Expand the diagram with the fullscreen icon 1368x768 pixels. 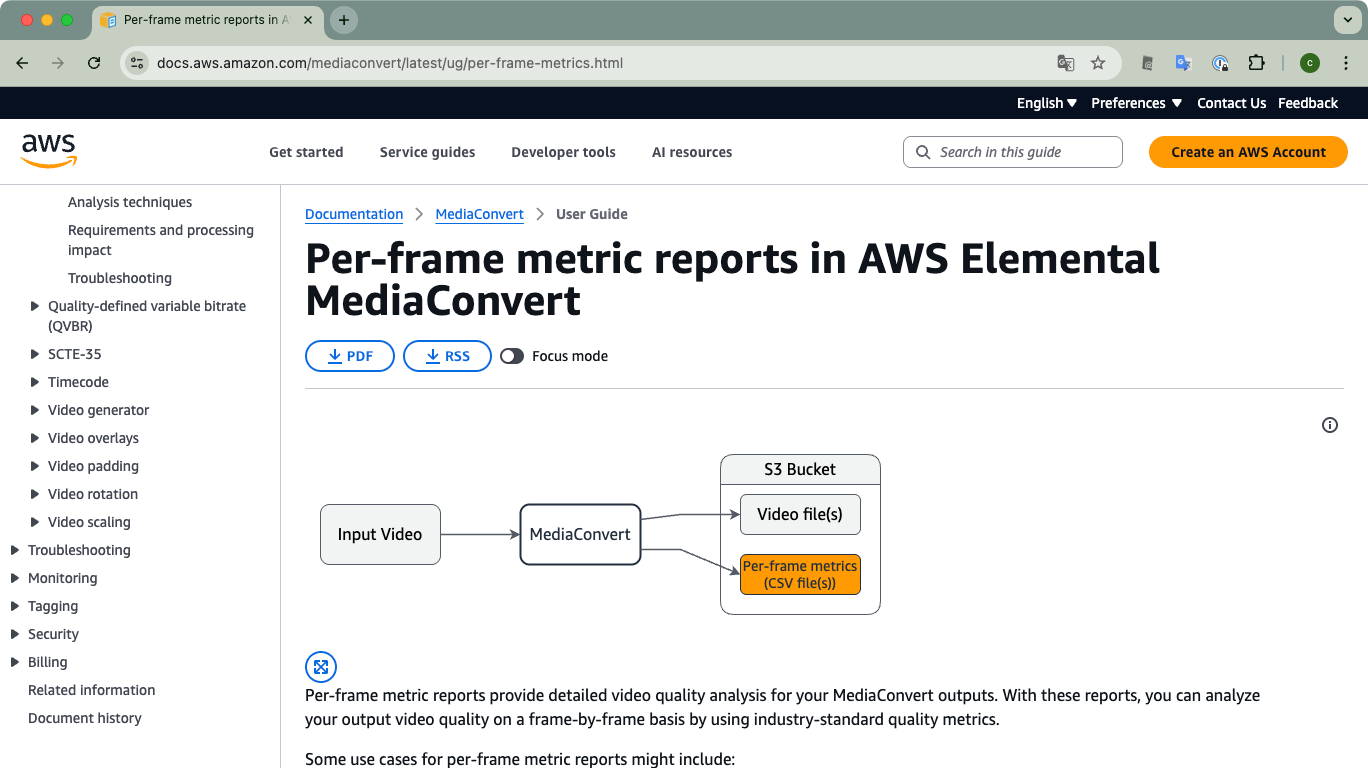321,667
